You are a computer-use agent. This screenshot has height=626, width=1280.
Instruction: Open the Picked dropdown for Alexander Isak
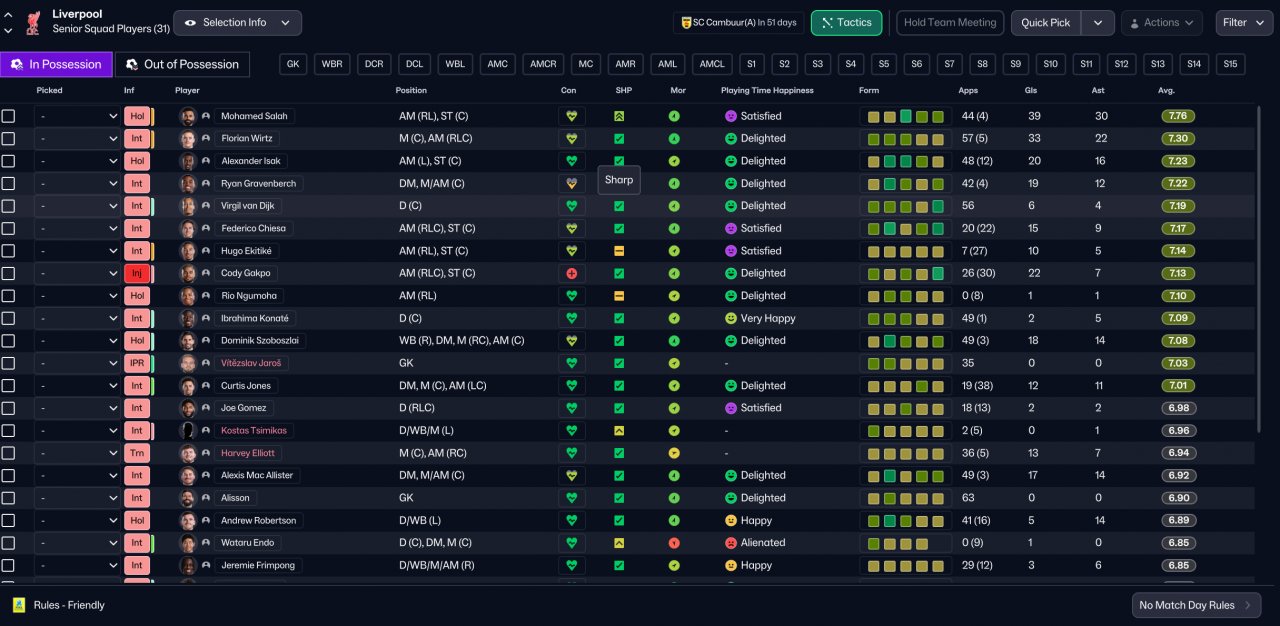point(77,161)
